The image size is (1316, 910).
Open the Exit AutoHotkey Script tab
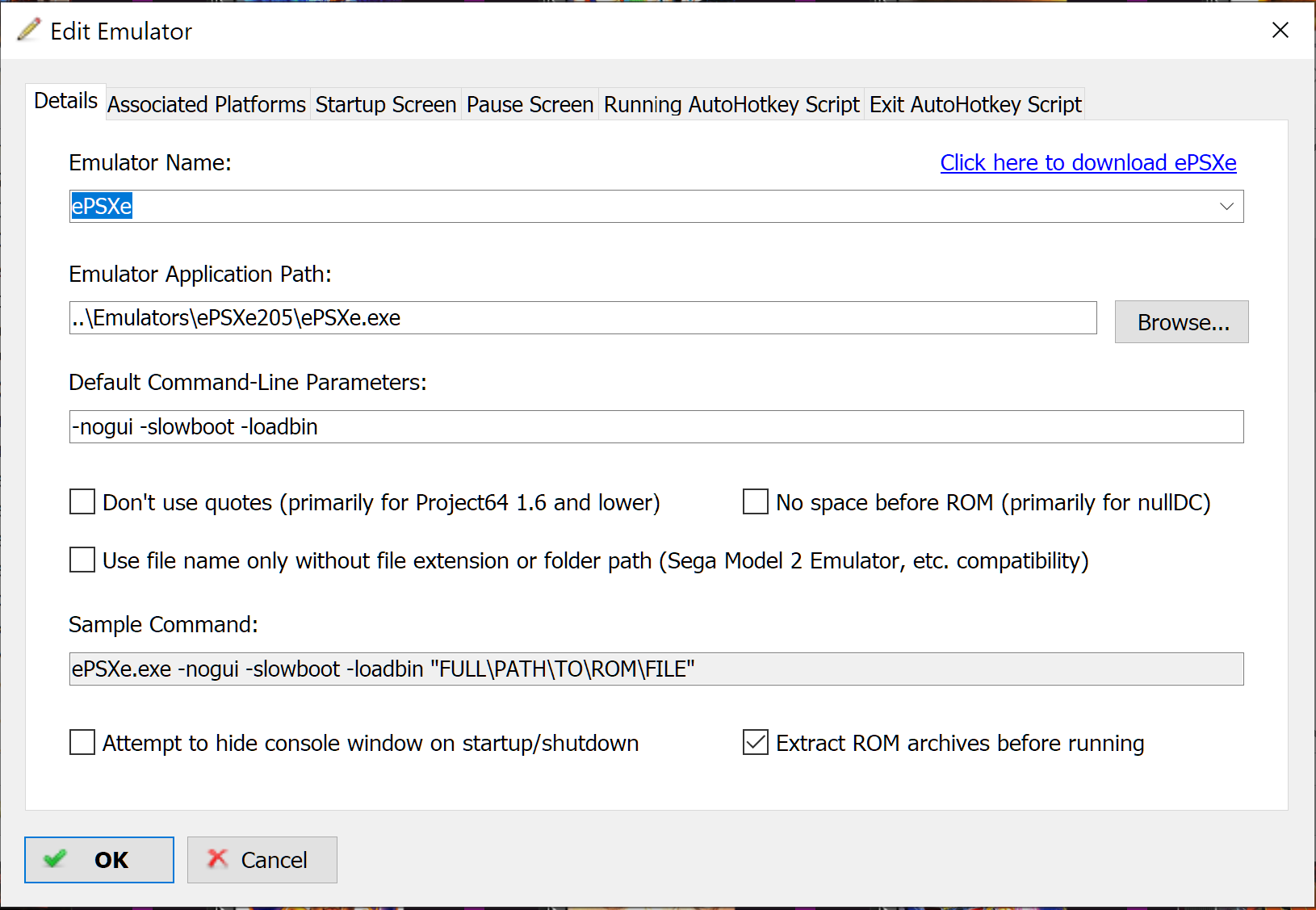pos(975,105)
